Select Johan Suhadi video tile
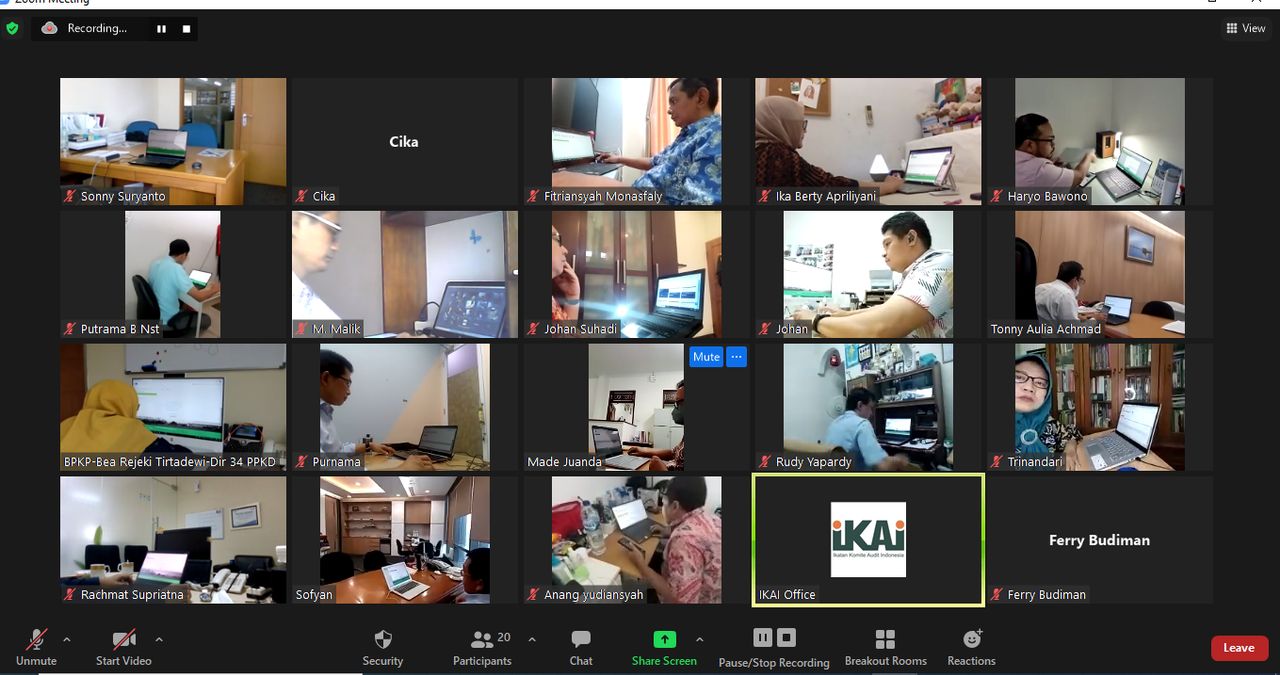This screenshot has height=675, width=1280. pos(636,274)
